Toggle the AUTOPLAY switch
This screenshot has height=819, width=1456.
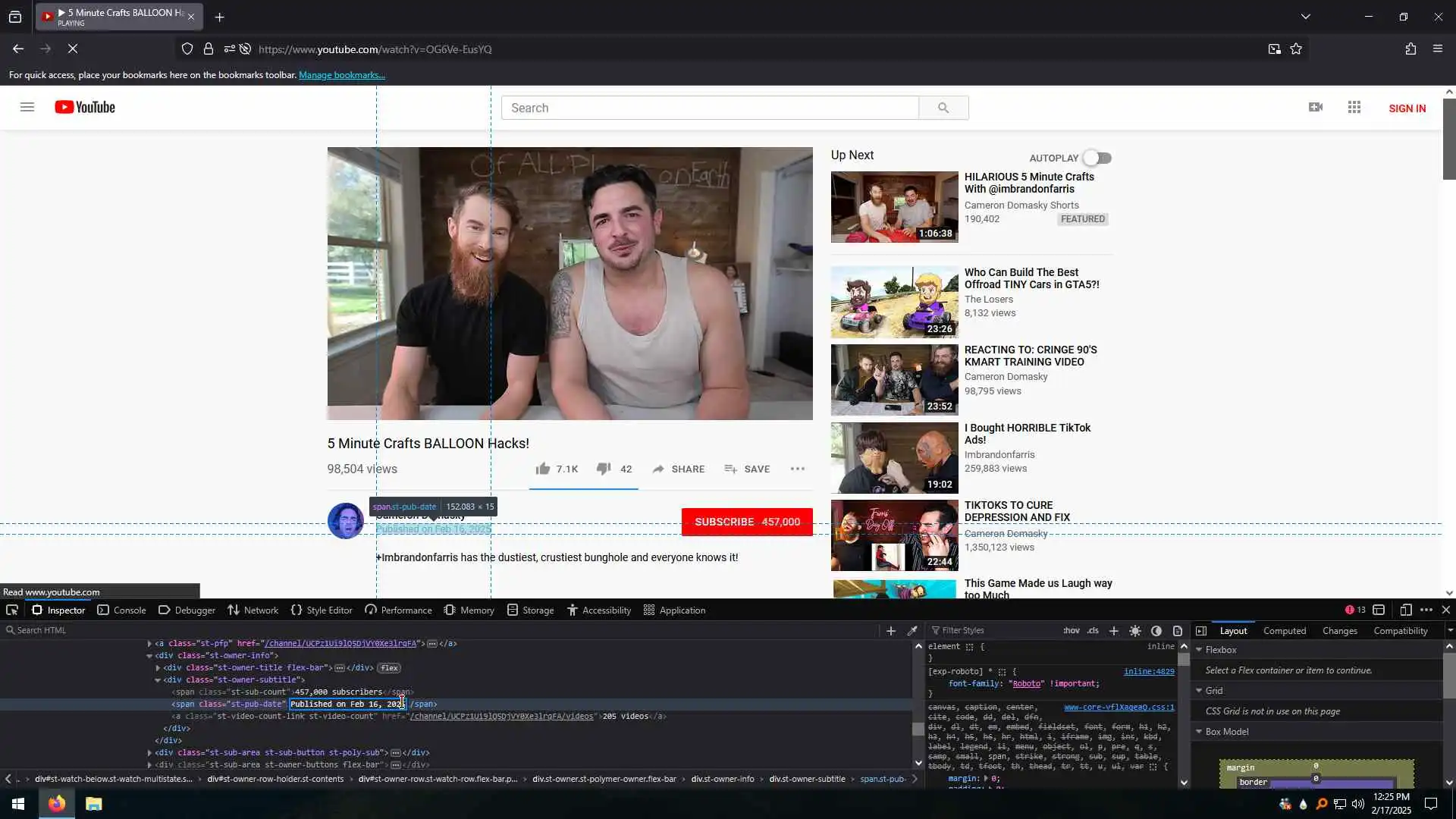click(1097, 158)
